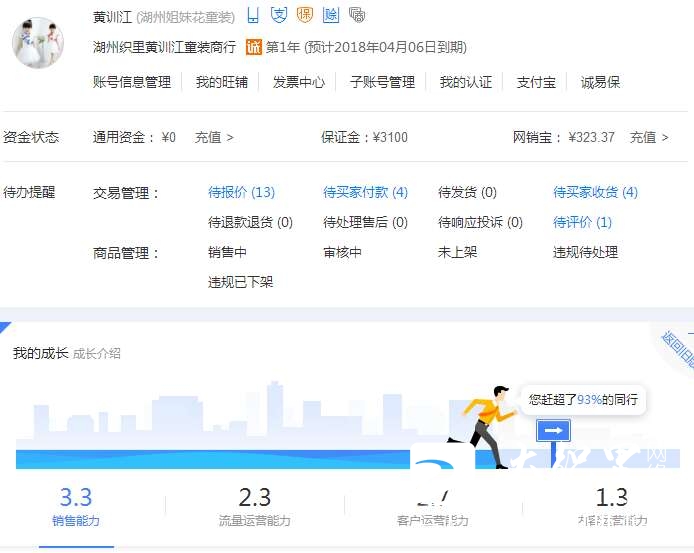Click the orange 诚信通 membership logo icon

point(254,47)
